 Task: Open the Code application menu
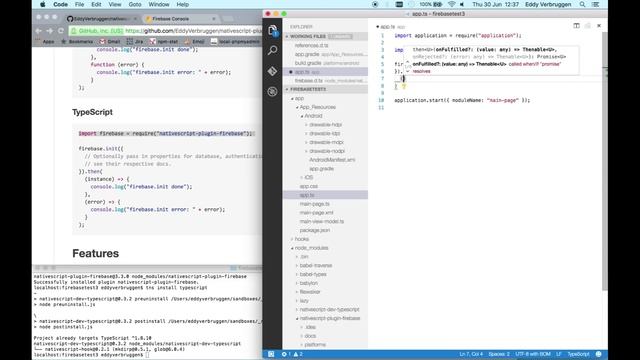(60, 4)
